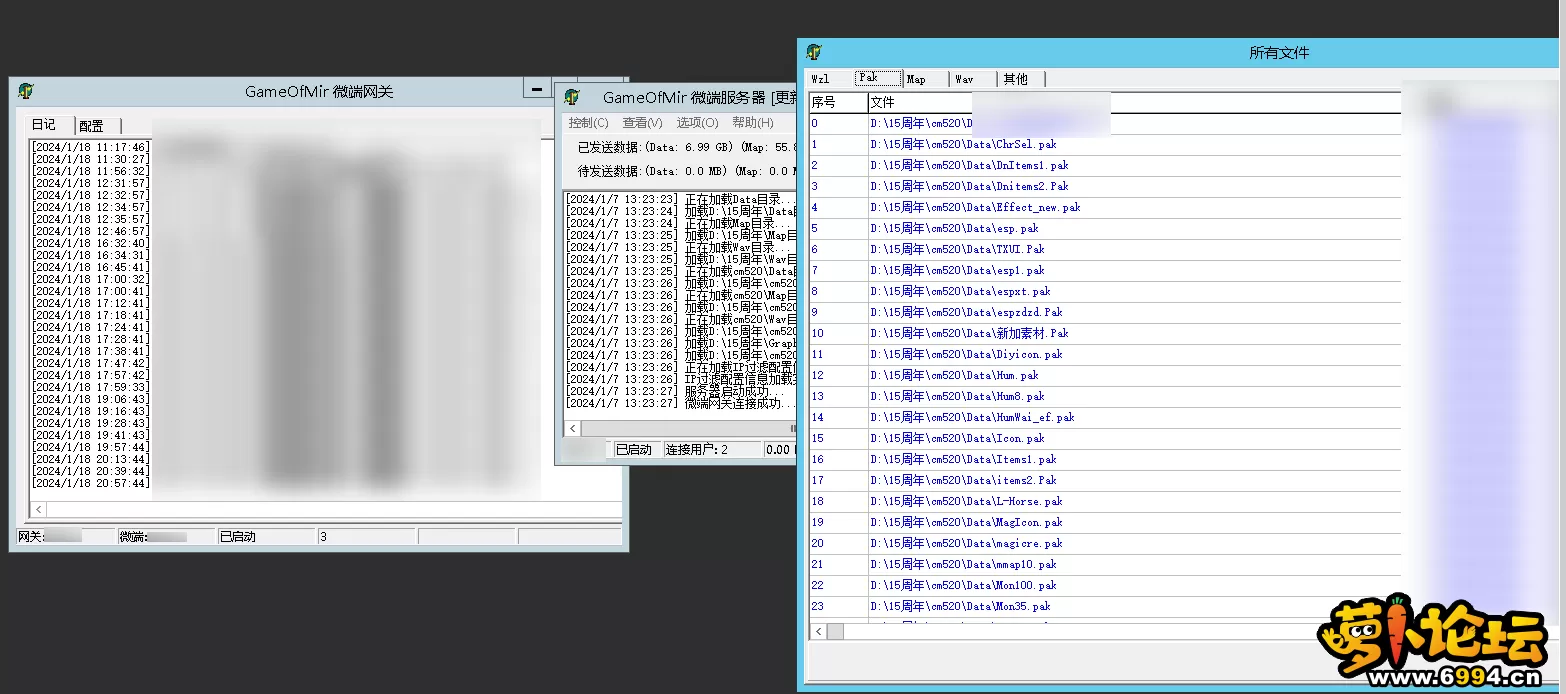Select the Hum8.pak file row

tap(1105, 397)
